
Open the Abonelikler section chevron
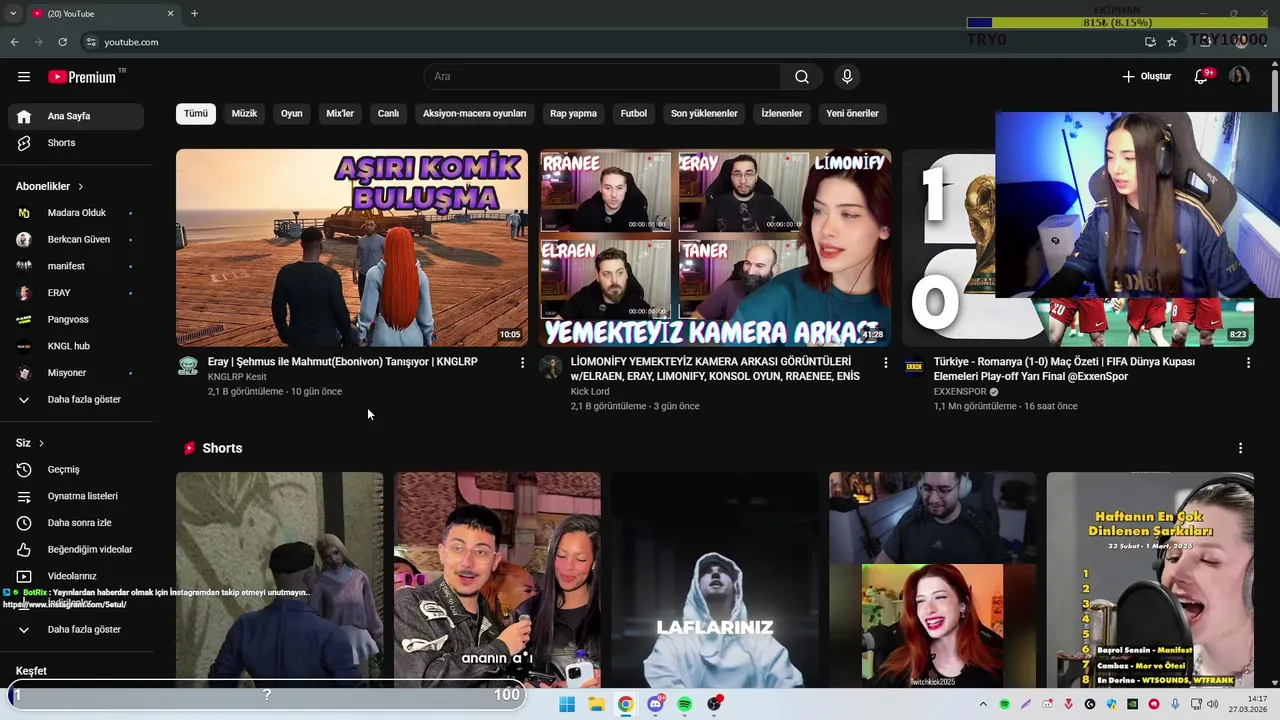(81, 187)
